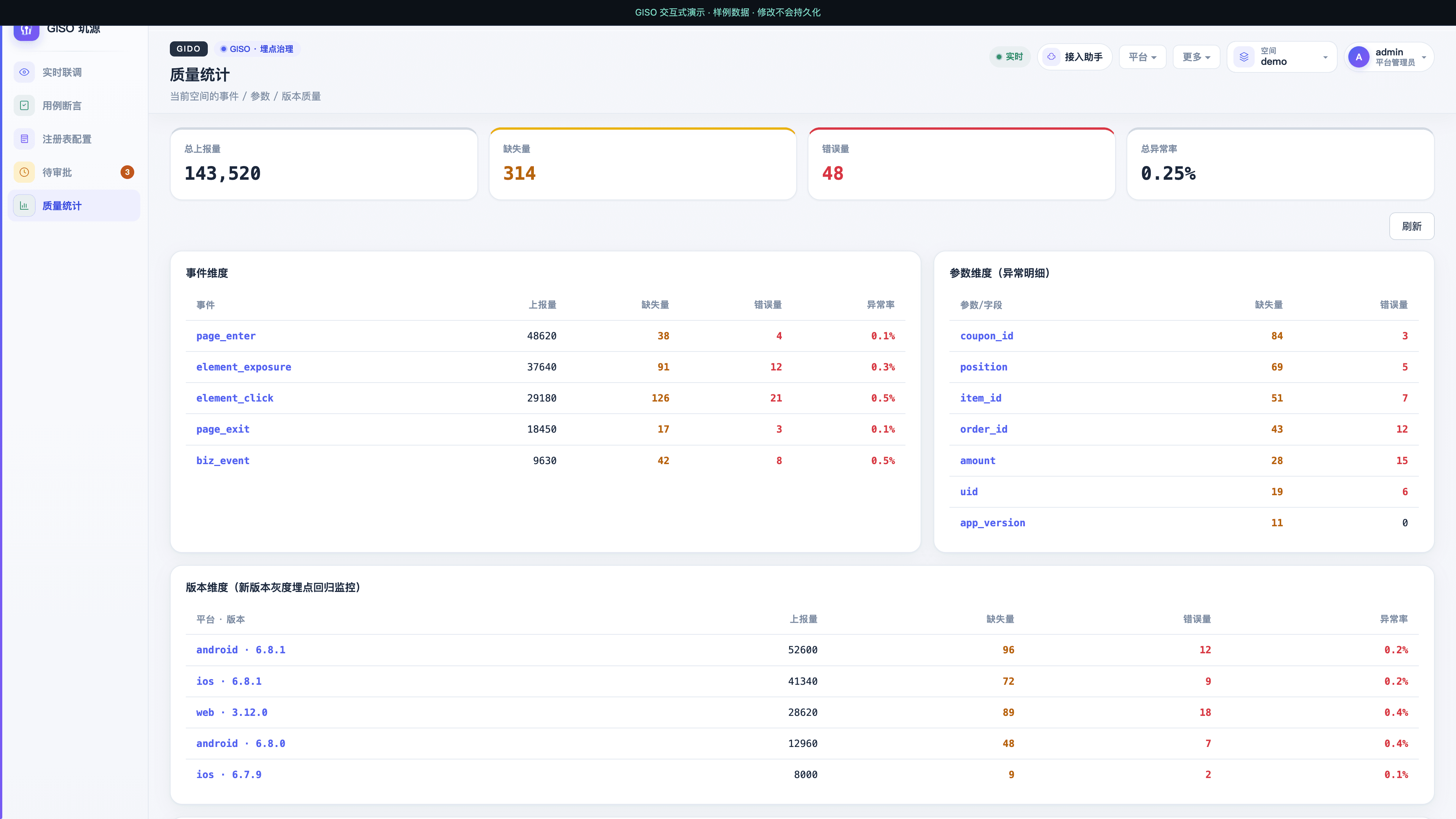Click page_enter report count 48620
The width and height of the screenshot is (1456, 819).
coord(541,336)
